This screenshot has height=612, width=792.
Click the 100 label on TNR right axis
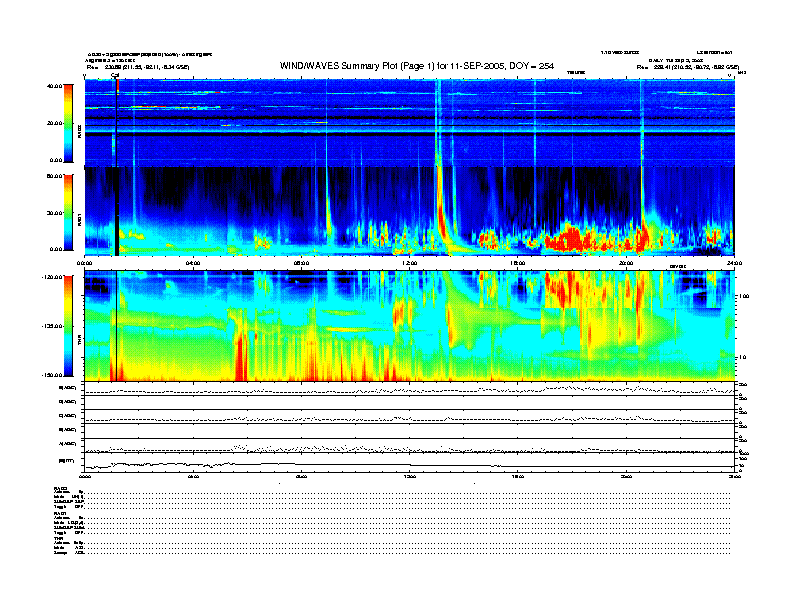(744, 296)
